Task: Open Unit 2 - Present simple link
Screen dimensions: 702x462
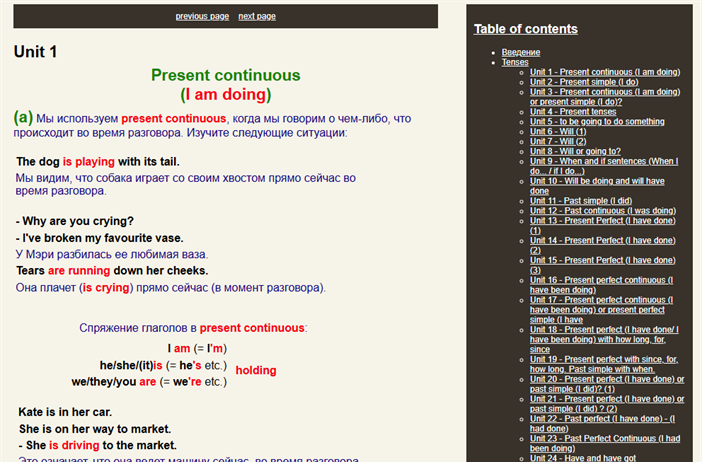Action: pyautogui.click(x=584, y=82)
